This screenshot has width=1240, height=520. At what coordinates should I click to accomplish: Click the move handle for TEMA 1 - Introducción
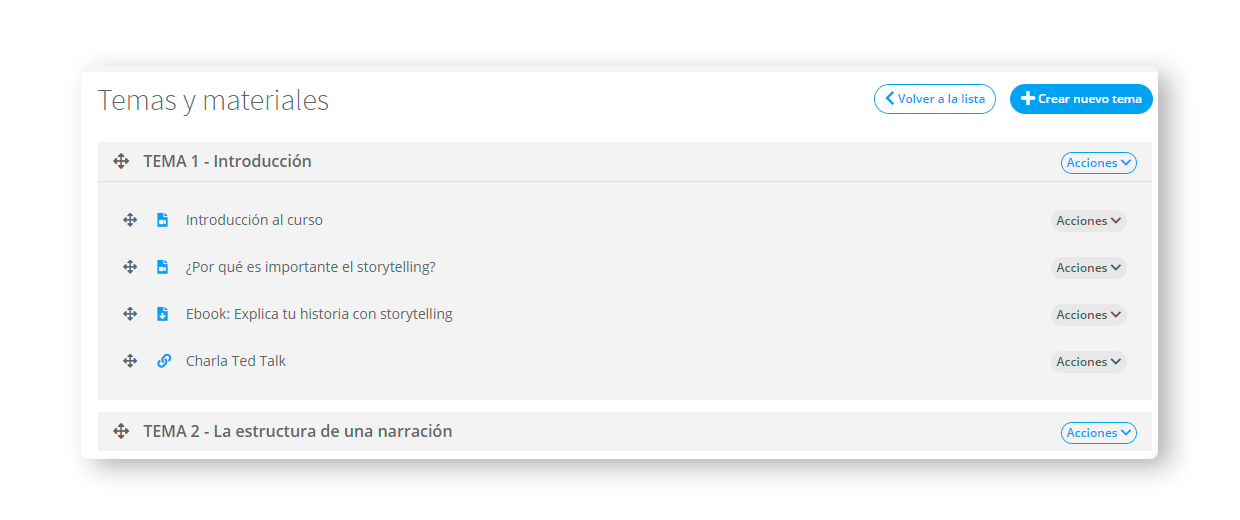pos(121,161)
